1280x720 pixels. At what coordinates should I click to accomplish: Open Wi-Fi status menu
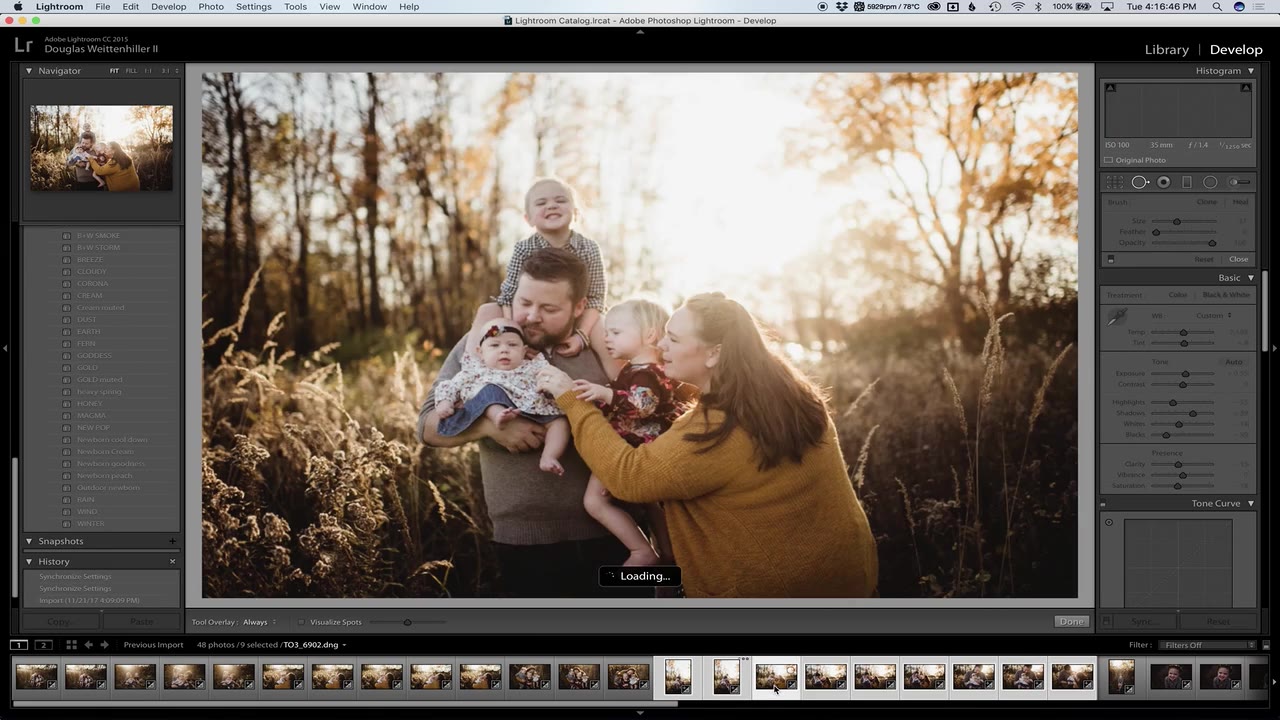1018,7
